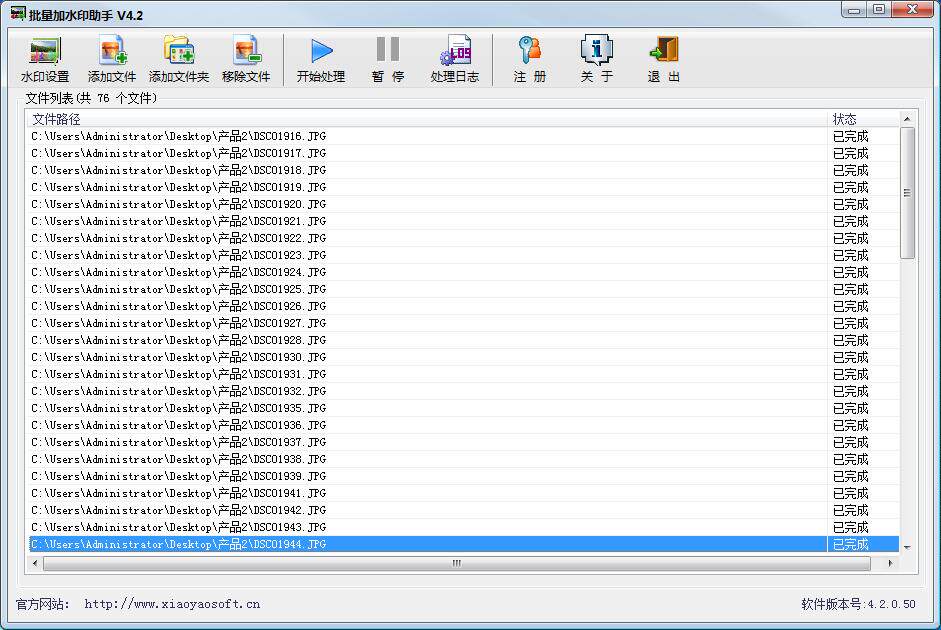This screenshot has height=630, width=941.
Task: Click the right arrow of horizontal scrollbar
Action: [x=891, y=563]
